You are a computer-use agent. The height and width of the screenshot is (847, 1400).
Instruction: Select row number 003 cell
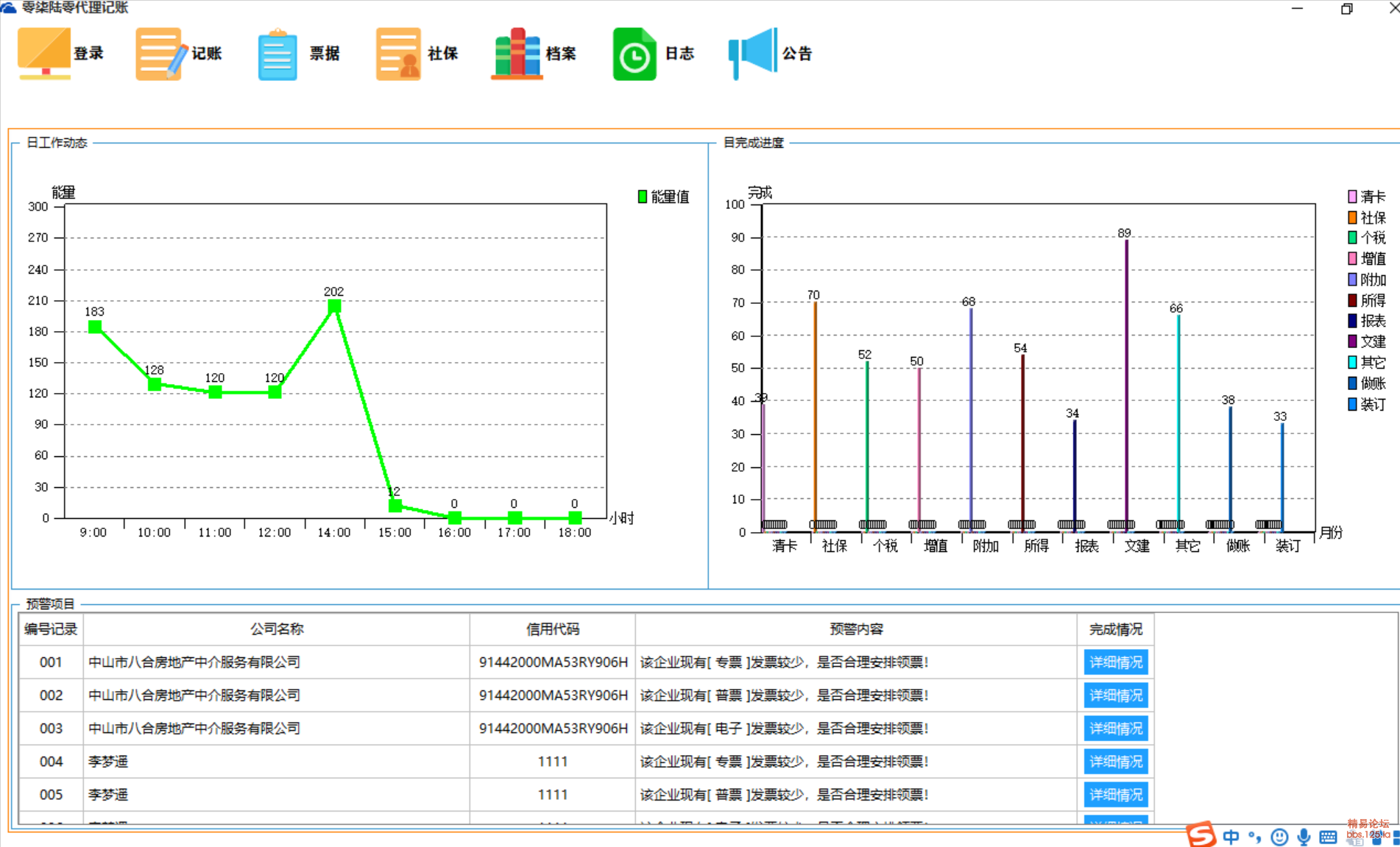point(51,729)
